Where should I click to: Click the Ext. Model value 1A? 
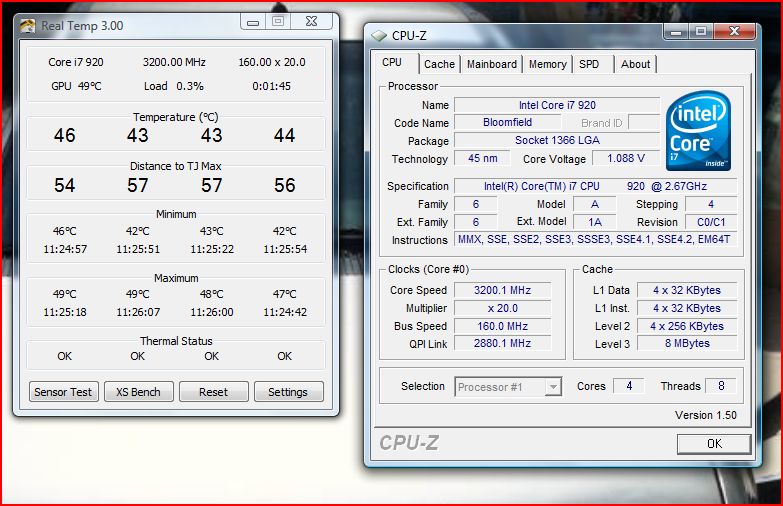pyautogui.click(x=595, y=222)
